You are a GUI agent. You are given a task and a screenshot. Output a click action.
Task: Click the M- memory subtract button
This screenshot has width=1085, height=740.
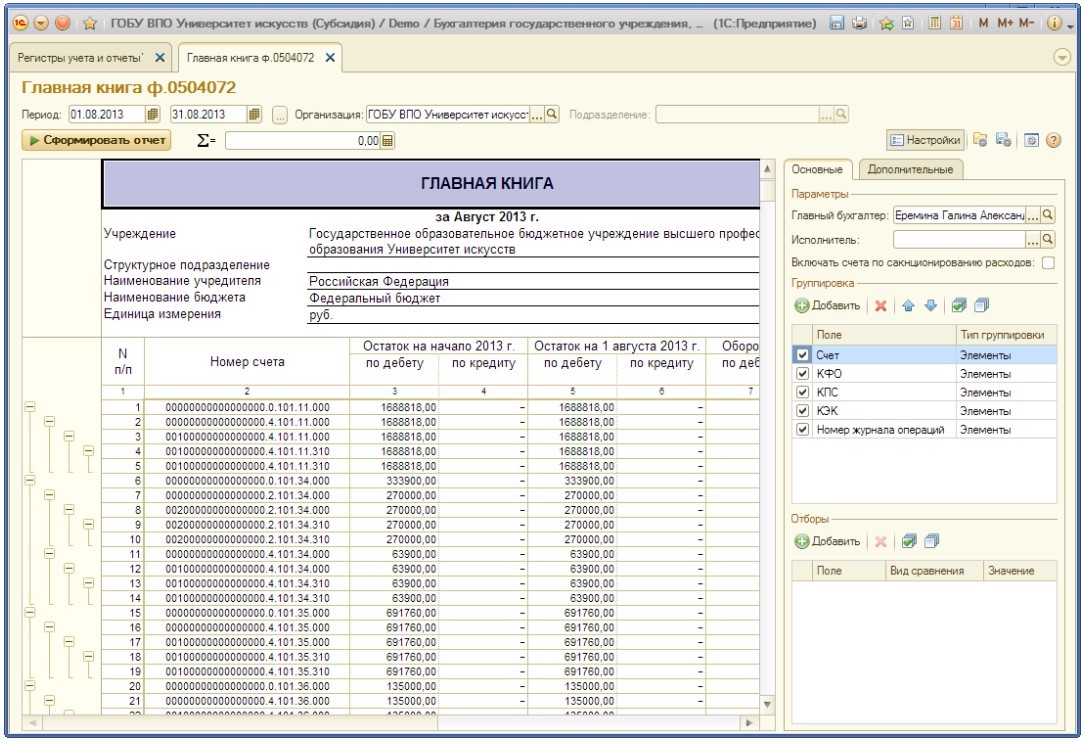click(1026, 23)
